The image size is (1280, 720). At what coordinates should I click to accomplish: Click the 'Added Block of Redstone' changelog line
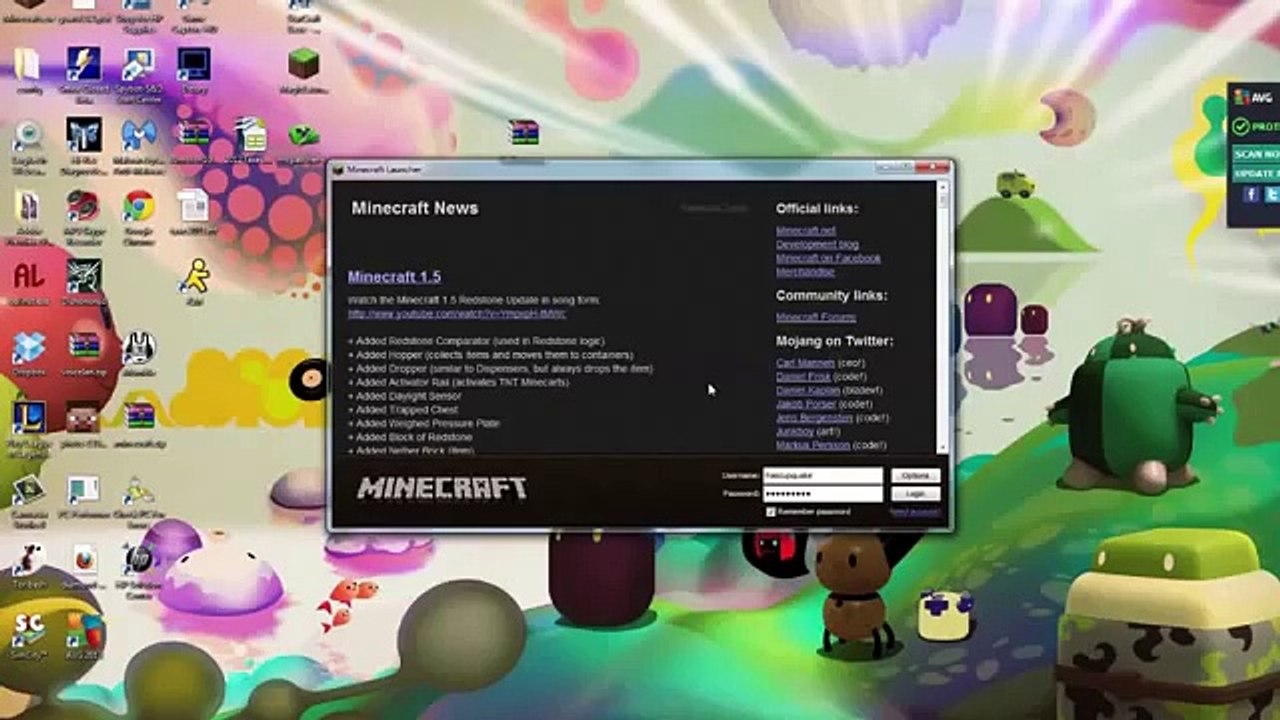click(x=410, y=437)
